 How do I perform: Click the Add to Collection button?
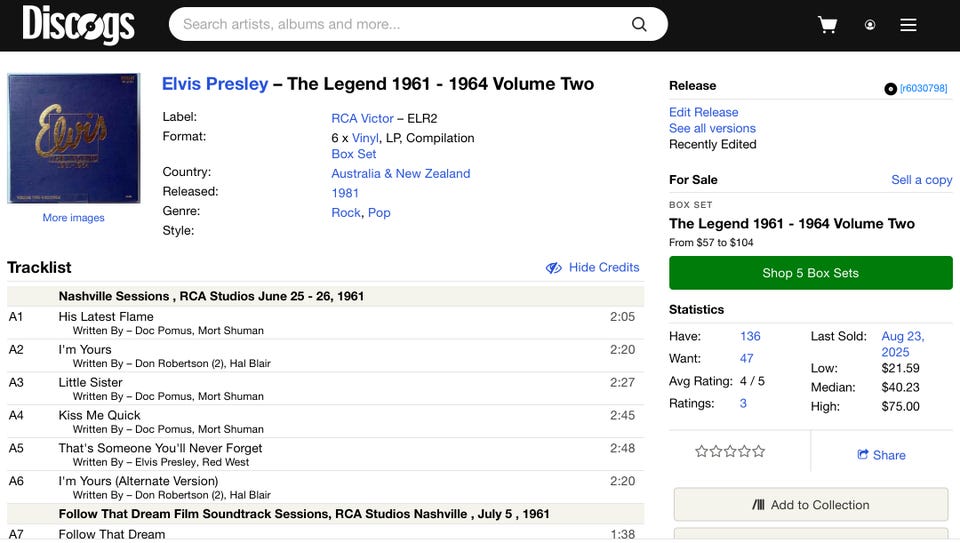click(811, 504)
